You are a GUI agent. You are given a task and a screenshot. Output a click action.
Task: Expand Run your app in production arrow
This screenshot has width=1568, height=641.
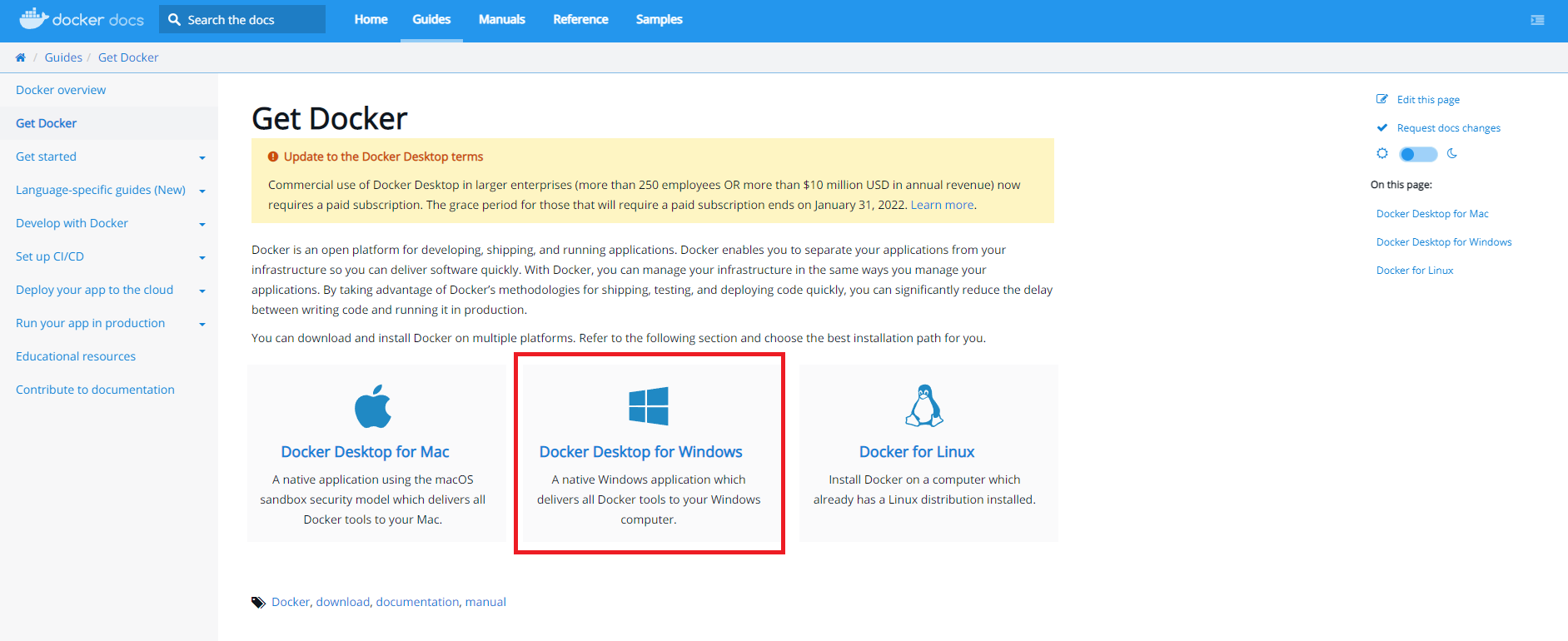coord(202,324)
